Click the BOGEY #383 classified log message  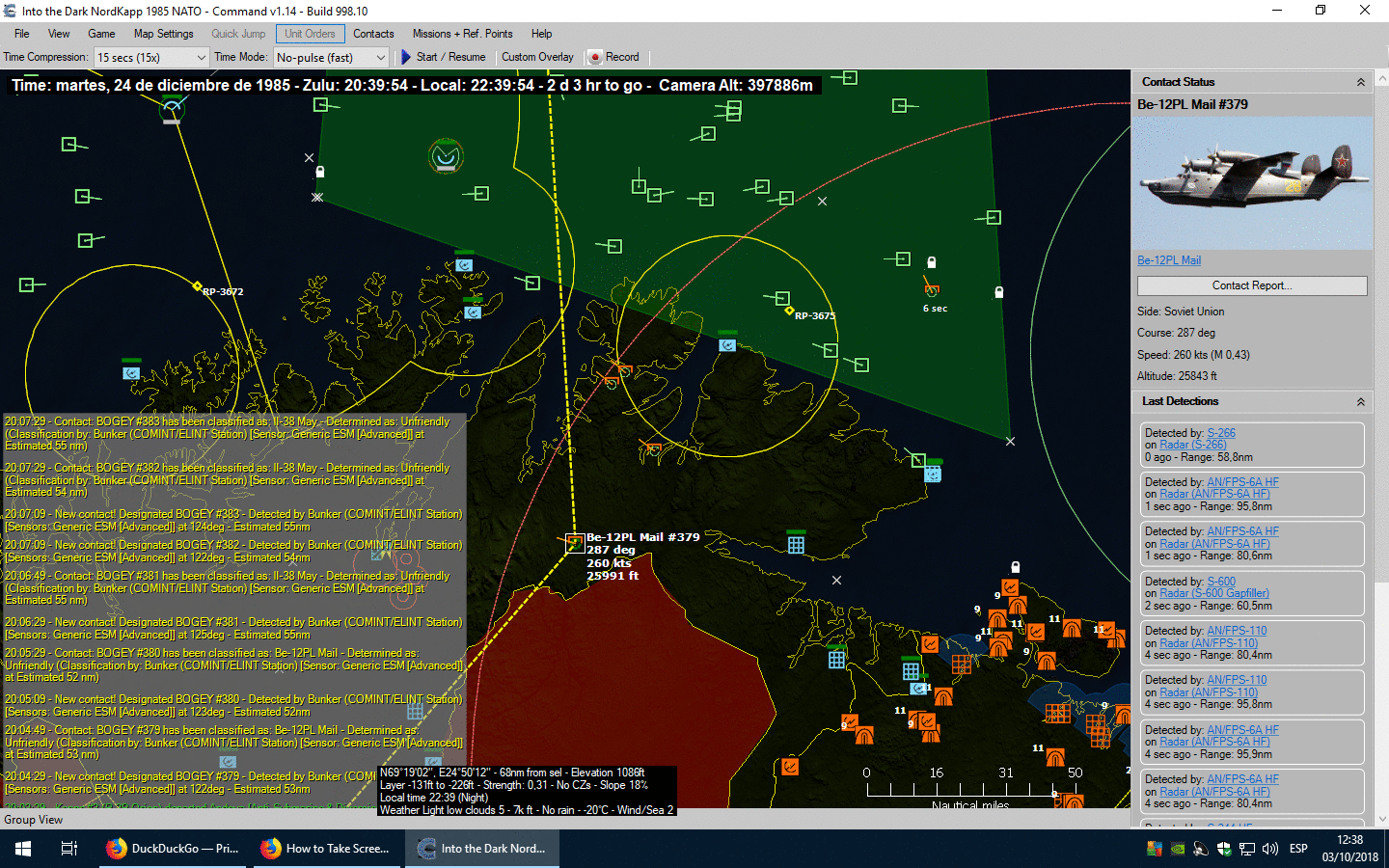pyautogui.click(x=229, y=434)
